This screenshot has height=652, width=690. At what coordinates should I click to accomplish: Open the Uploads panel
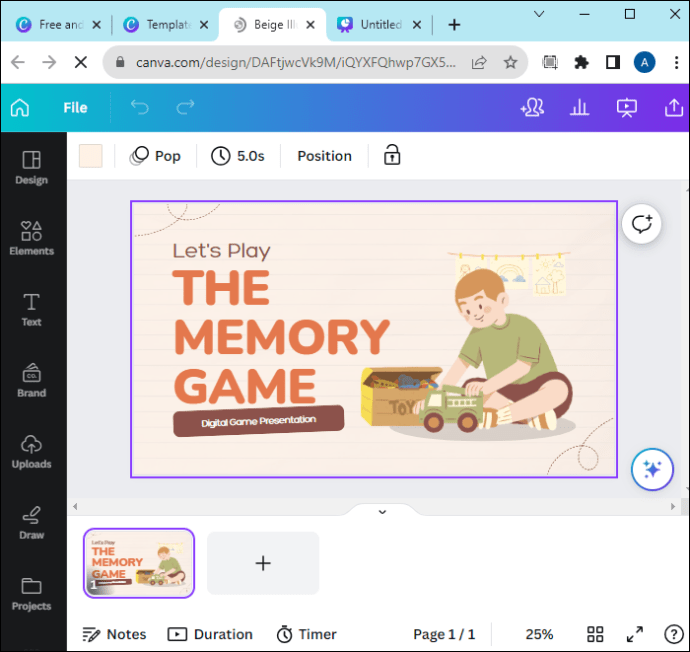[32, 452]
